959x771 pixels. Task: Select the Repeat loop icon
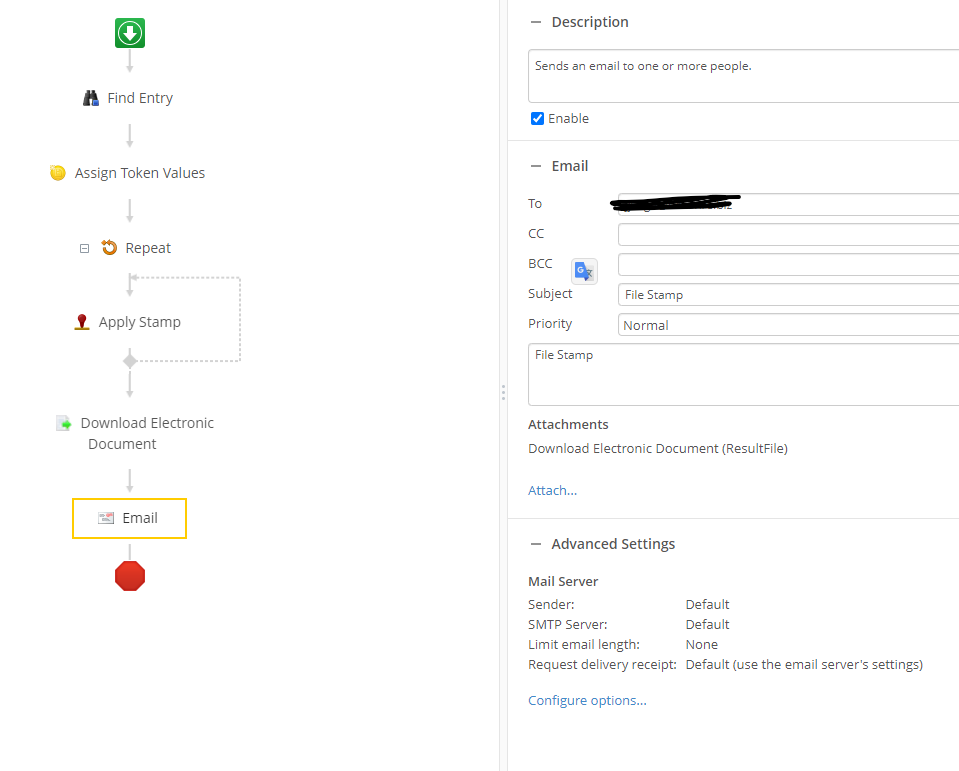pos(109,248)
